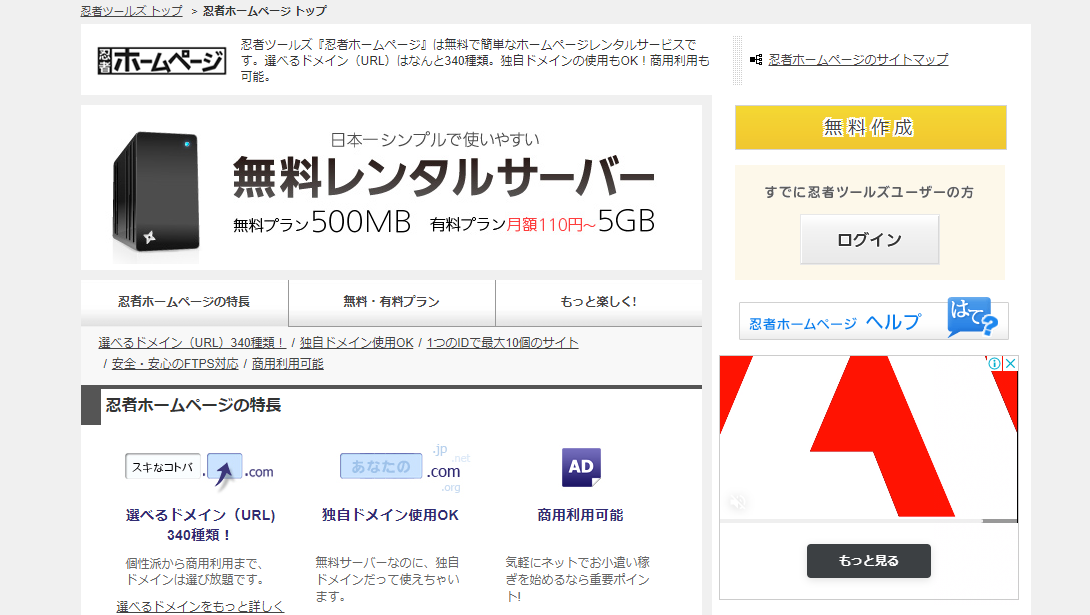Viewport: 1090px width, 615px height.
Task: Click the あなたの .com custom domain graphic
Action: 401,466
